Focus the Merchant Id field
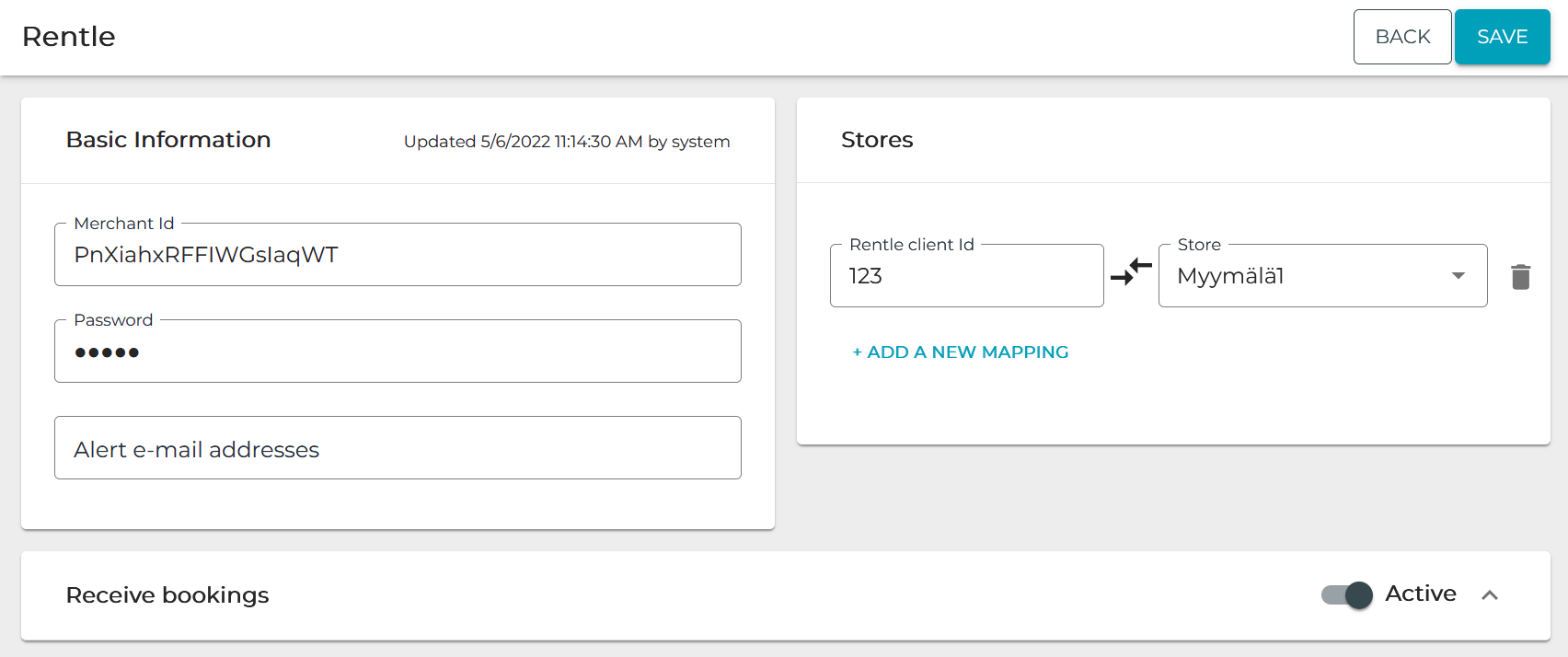Image resolution: width=1568 pixels, height=657 pixels. [398, 255]
